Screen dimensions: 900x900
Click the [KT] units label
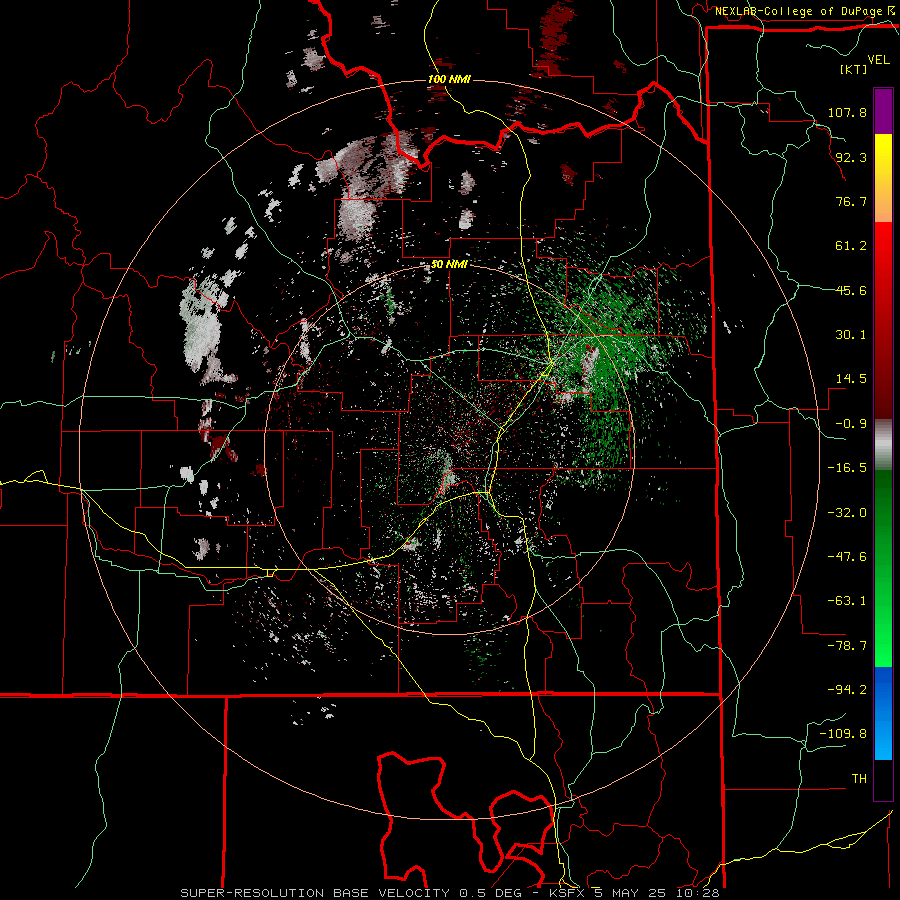(x=853, y=69)
